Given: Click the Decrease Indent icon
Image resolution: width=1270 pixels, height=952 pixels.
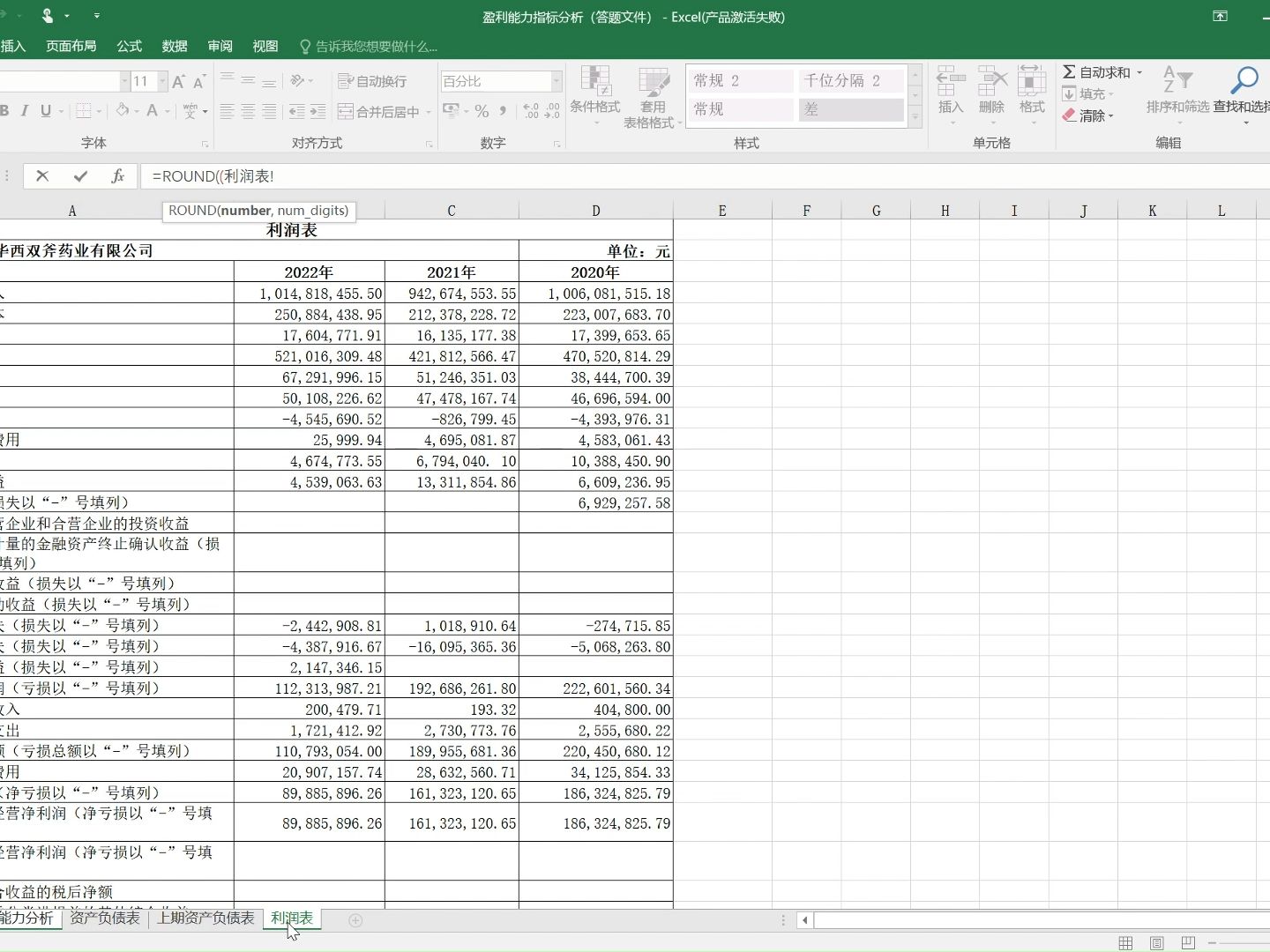Looking at the screenshot, I should coord(297,111).
